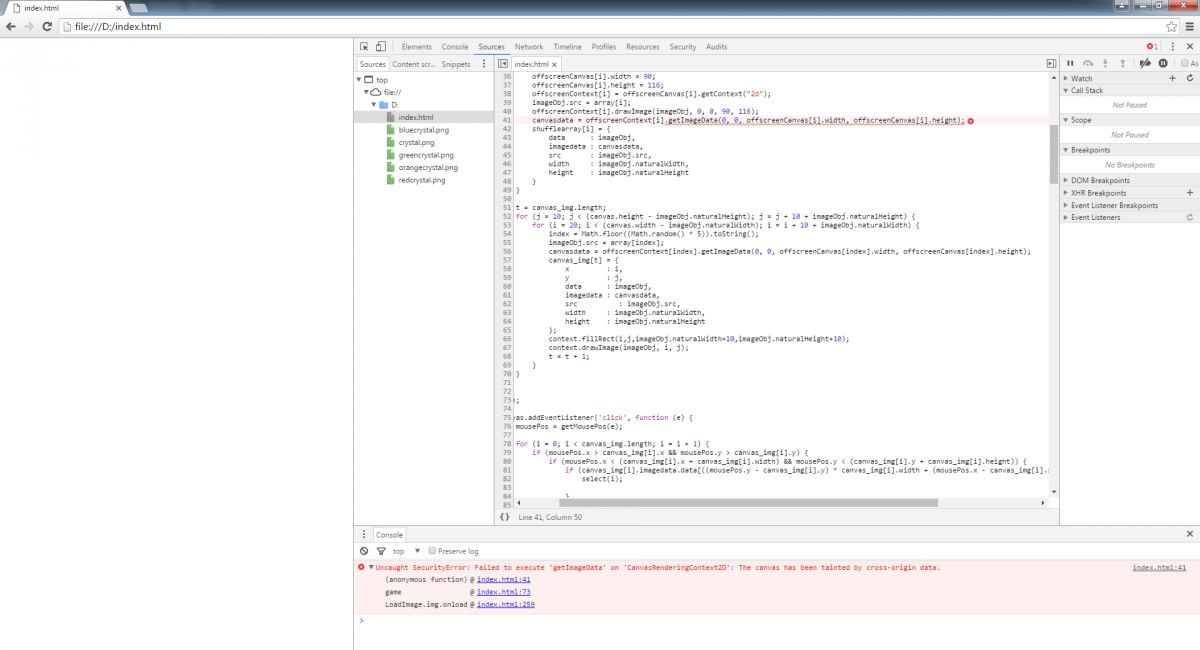Click the inspect element selector icon
Screen dimensions: 1200x650
tap(365, 47)
